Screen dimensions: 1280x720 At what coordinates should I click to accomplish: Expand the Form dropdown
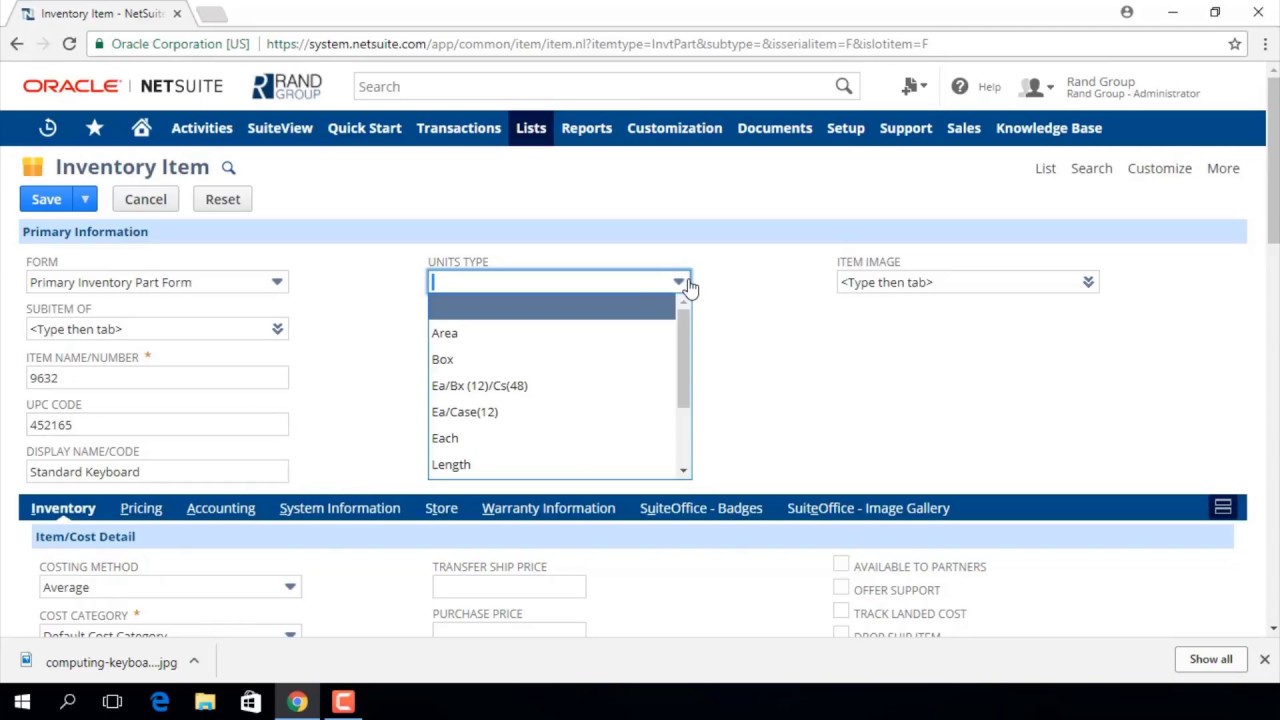[277, 282]
